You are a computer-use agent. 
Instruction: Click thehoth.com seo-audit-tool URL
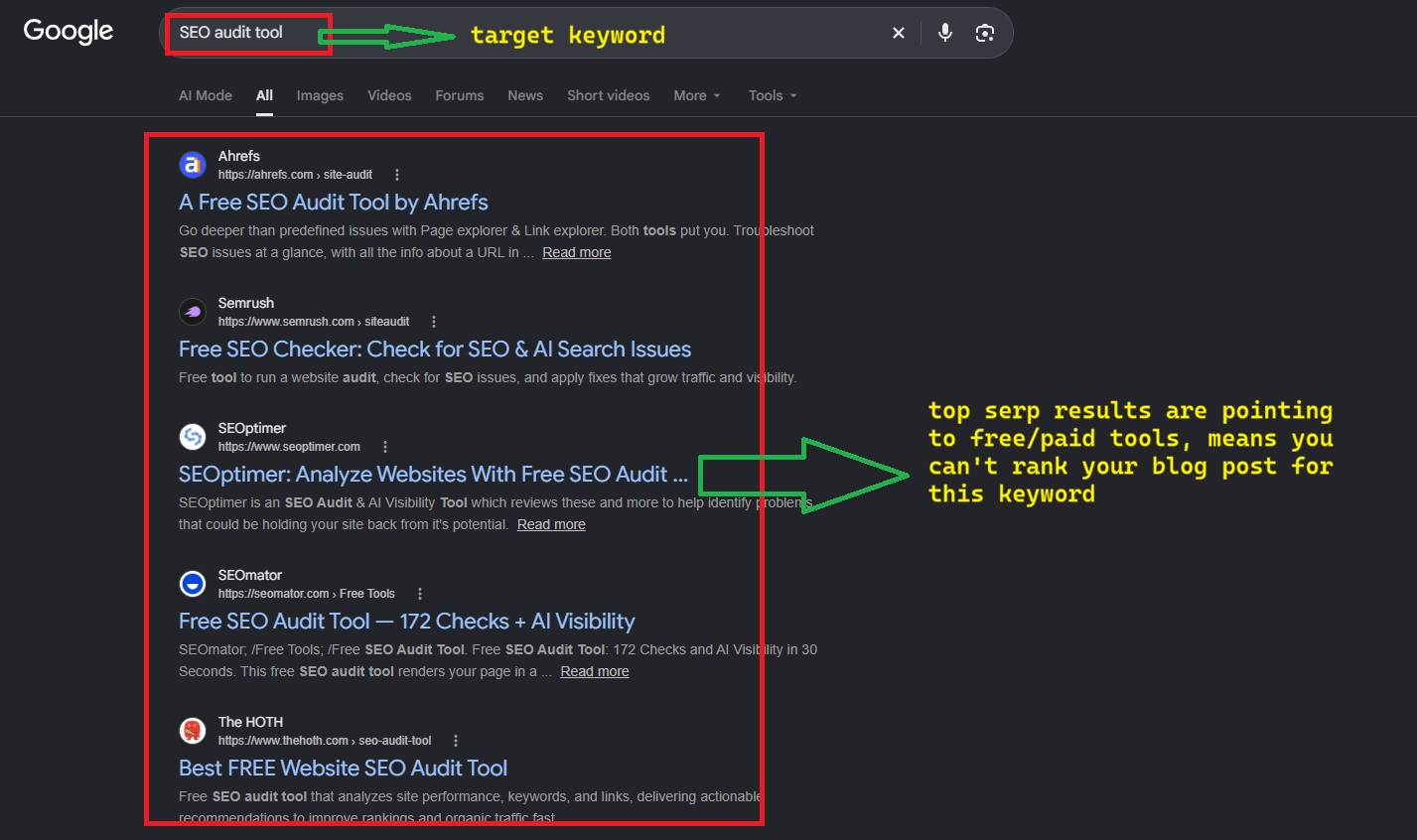tap(325, 741)
